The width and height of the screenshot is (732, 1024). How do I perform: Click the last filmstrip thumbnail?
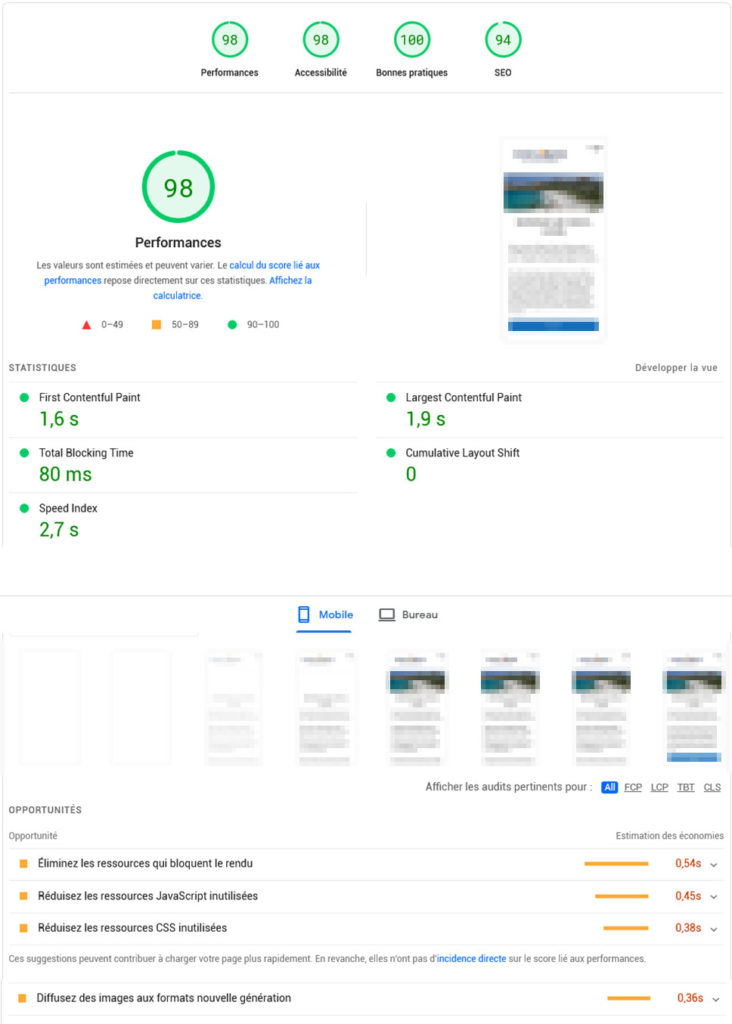point(693,707)
